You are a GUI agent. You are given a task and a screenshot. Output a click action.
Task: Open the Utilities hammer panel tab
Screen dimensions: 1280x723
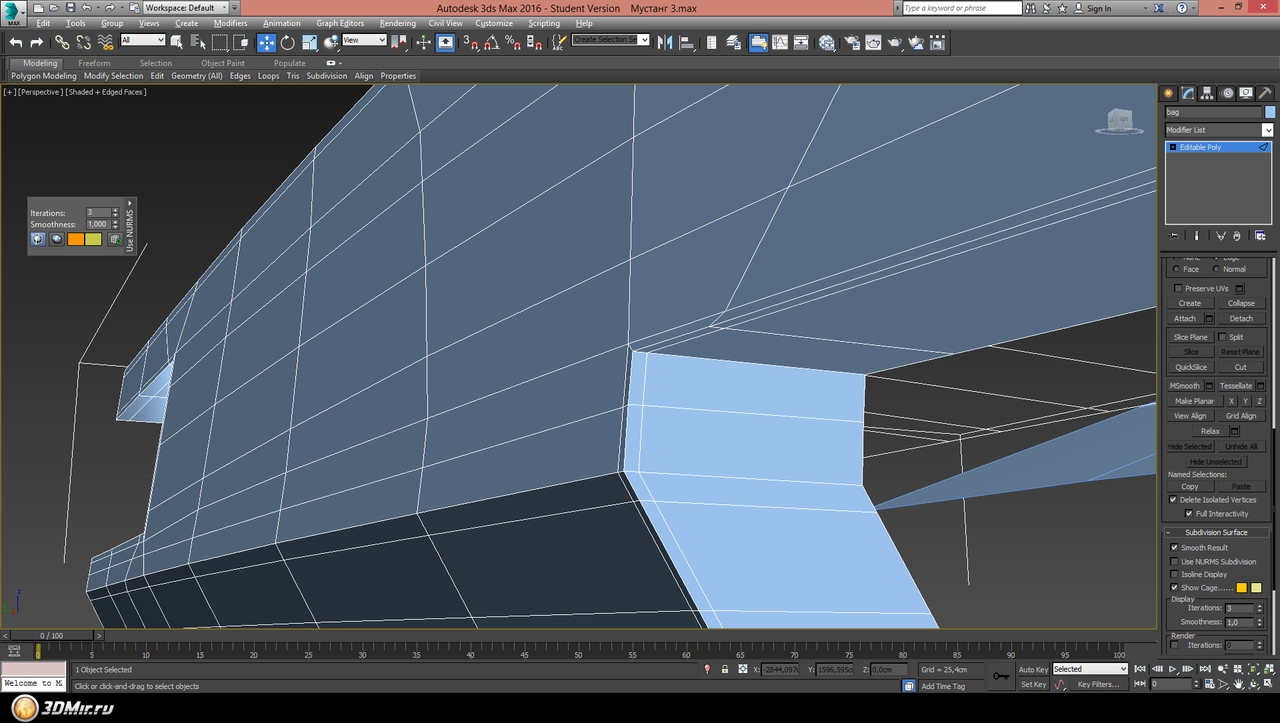point(1265,93)
